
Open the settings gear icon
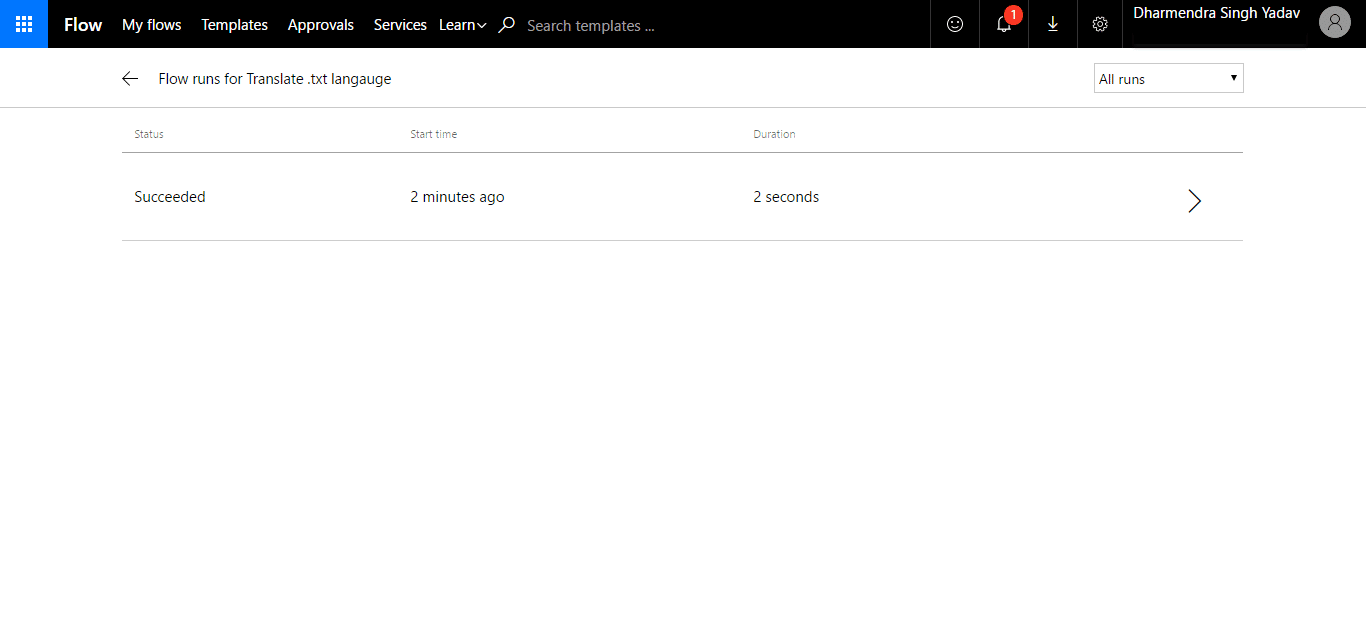(x=1100, y=24)
